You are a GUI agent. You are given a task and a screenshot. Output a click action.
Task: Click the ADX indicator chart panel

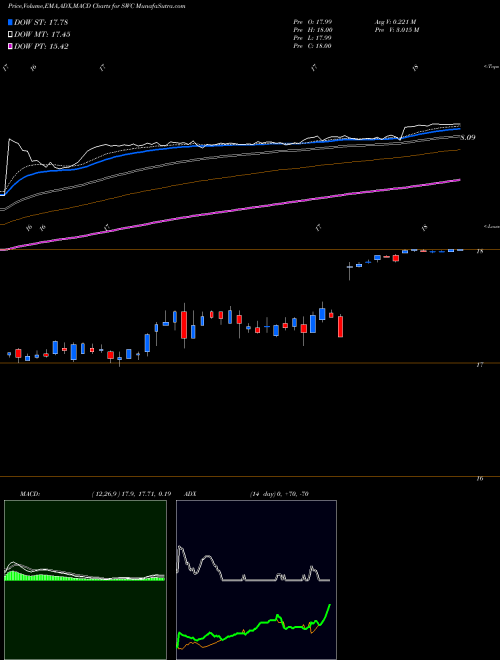pos(256,580)
